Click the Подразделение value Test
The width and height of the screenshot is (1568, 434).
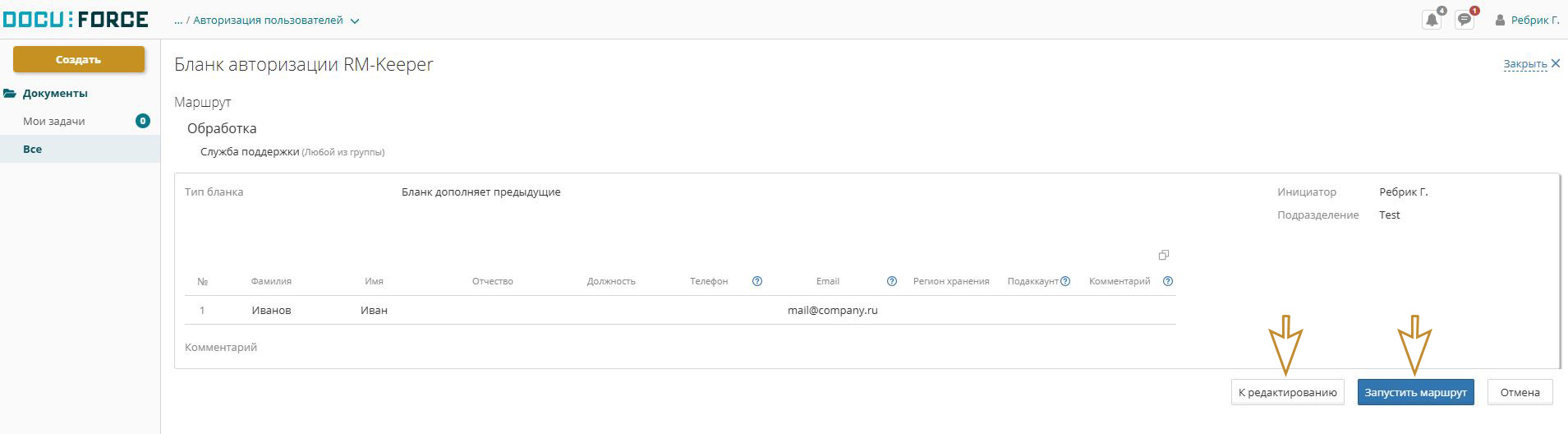tap(1390, 215)
